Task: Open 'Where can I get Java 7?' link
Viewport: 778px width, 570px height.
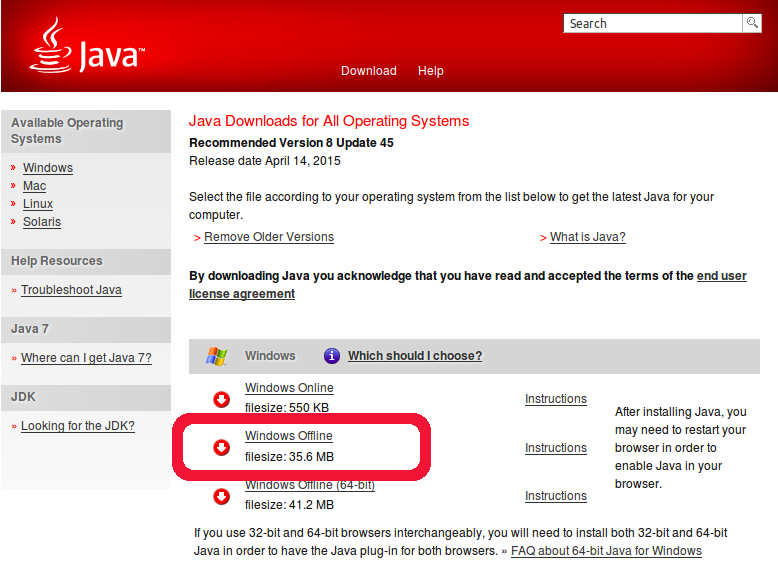Action: tap(86, 358)
